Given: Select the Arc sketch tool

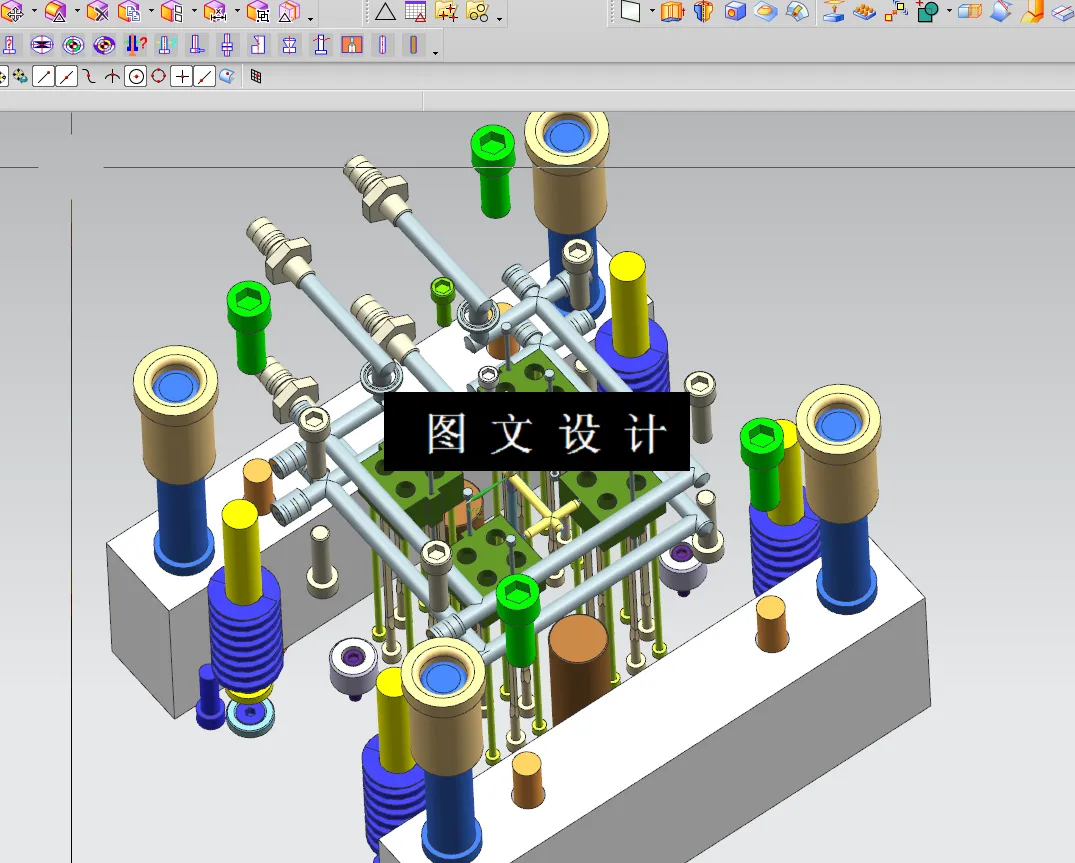Looking at the screenshot, I should coord(110,75).
